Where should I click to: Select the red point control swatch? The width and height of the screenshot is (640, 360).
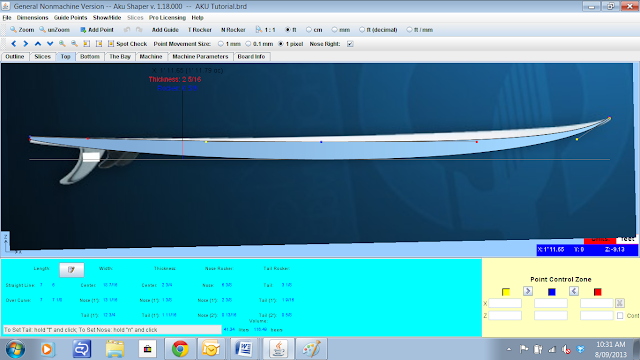(x=597, y=292)
